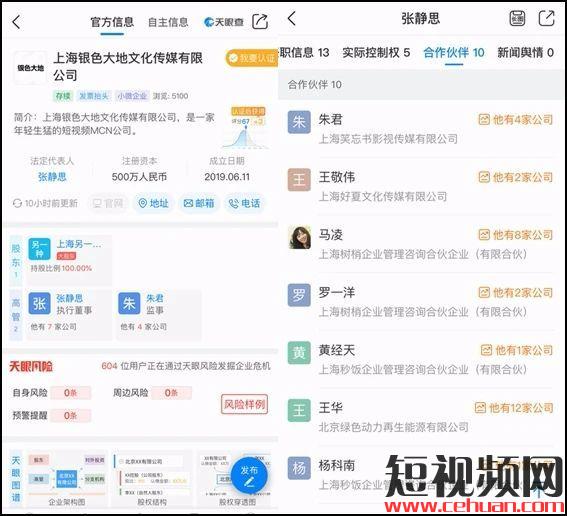This screenshot has height=516, width=567.
Task: Share 张静思 profile via top-right icon
Action: (546, 18)
